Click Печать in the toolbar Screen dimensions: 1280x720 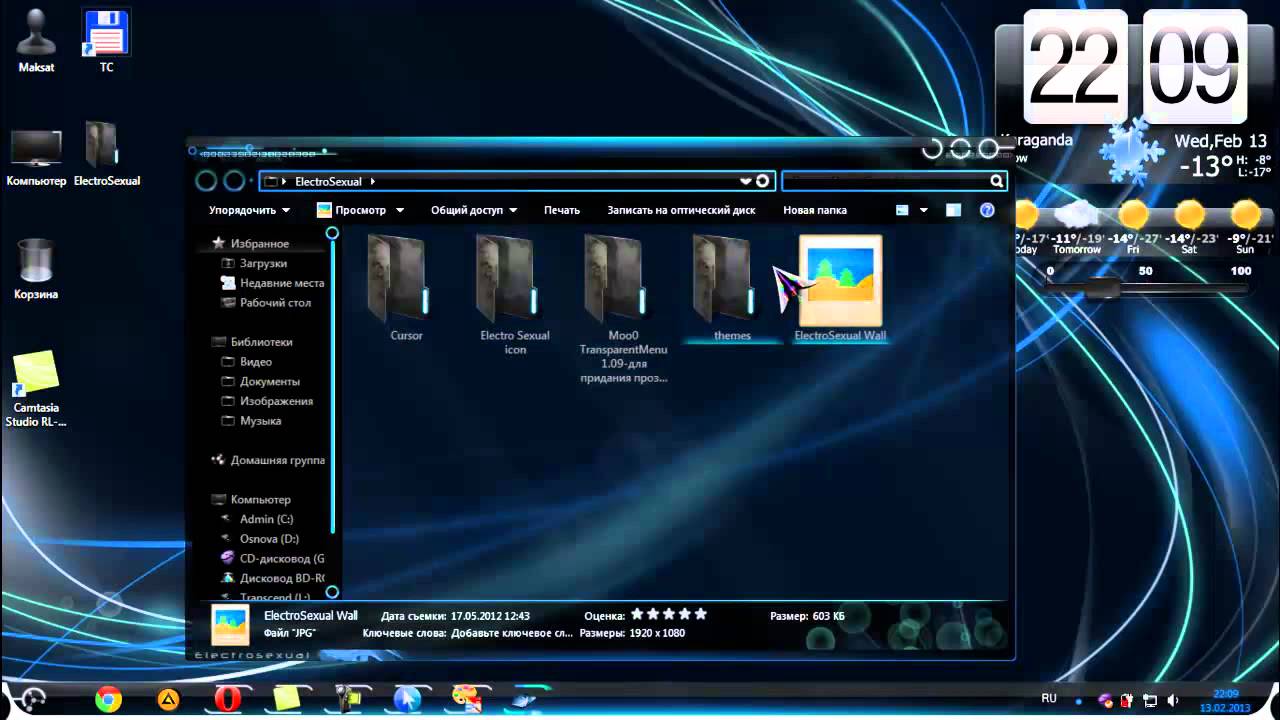[x=562, y=210]
